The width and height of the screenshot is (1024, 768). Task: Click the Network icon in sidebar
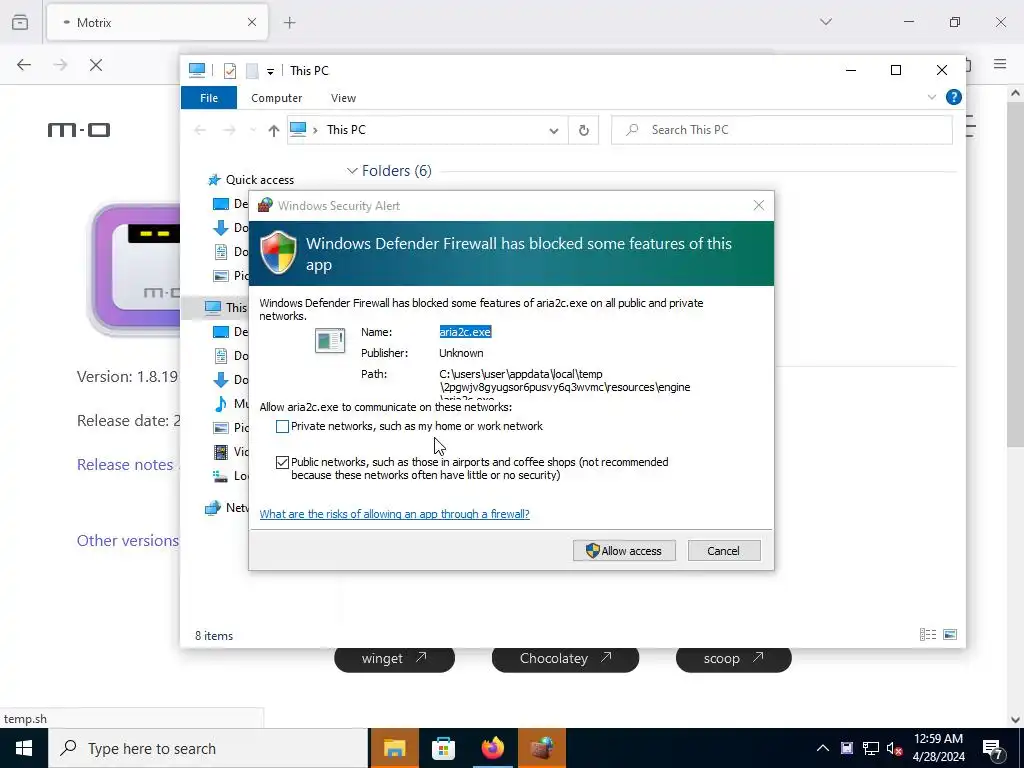tap(213, 508)
